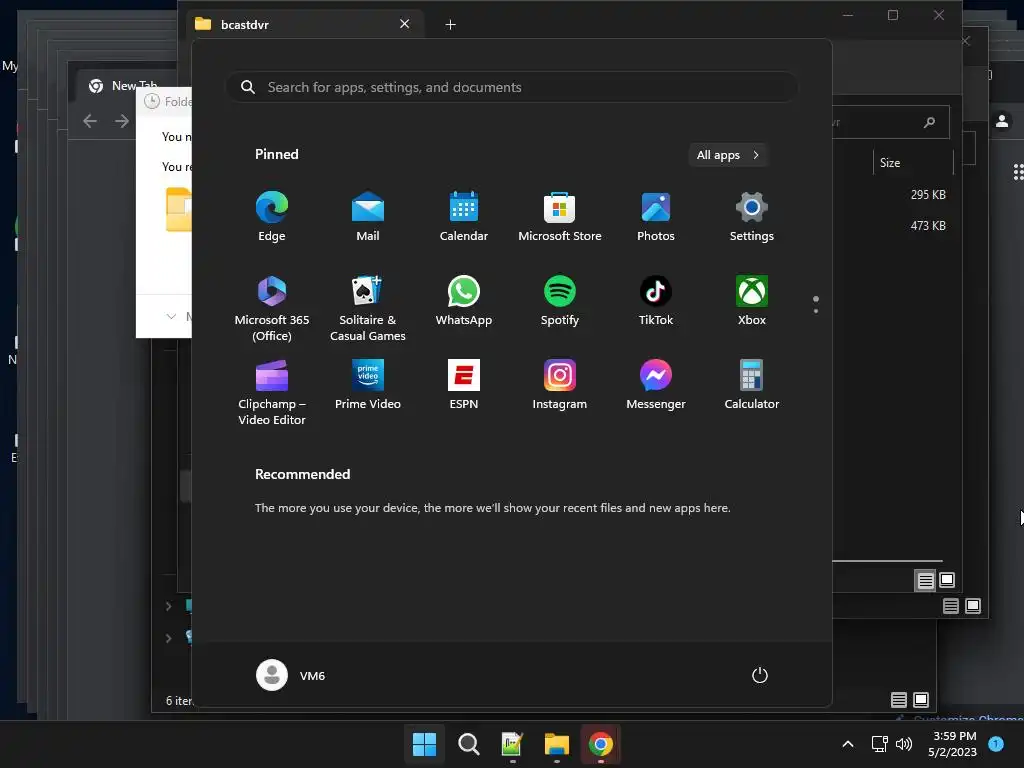The height and width of the screenshot is (768, 1024).
Task: Go to next page of pinned apps
Action: [x=816, y=310]
